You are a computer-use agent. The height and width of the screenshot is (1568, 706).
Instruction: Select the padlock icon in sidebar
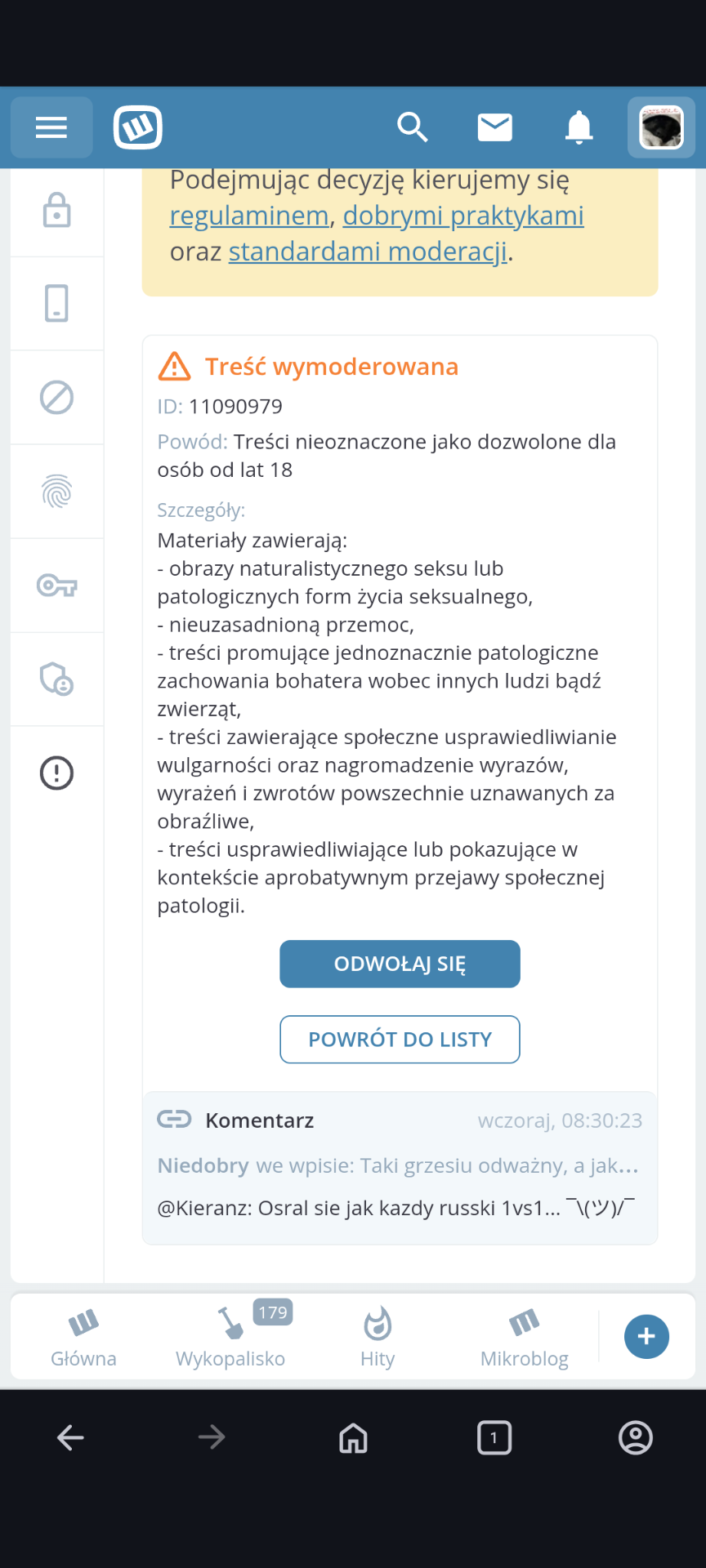(57, 211)
